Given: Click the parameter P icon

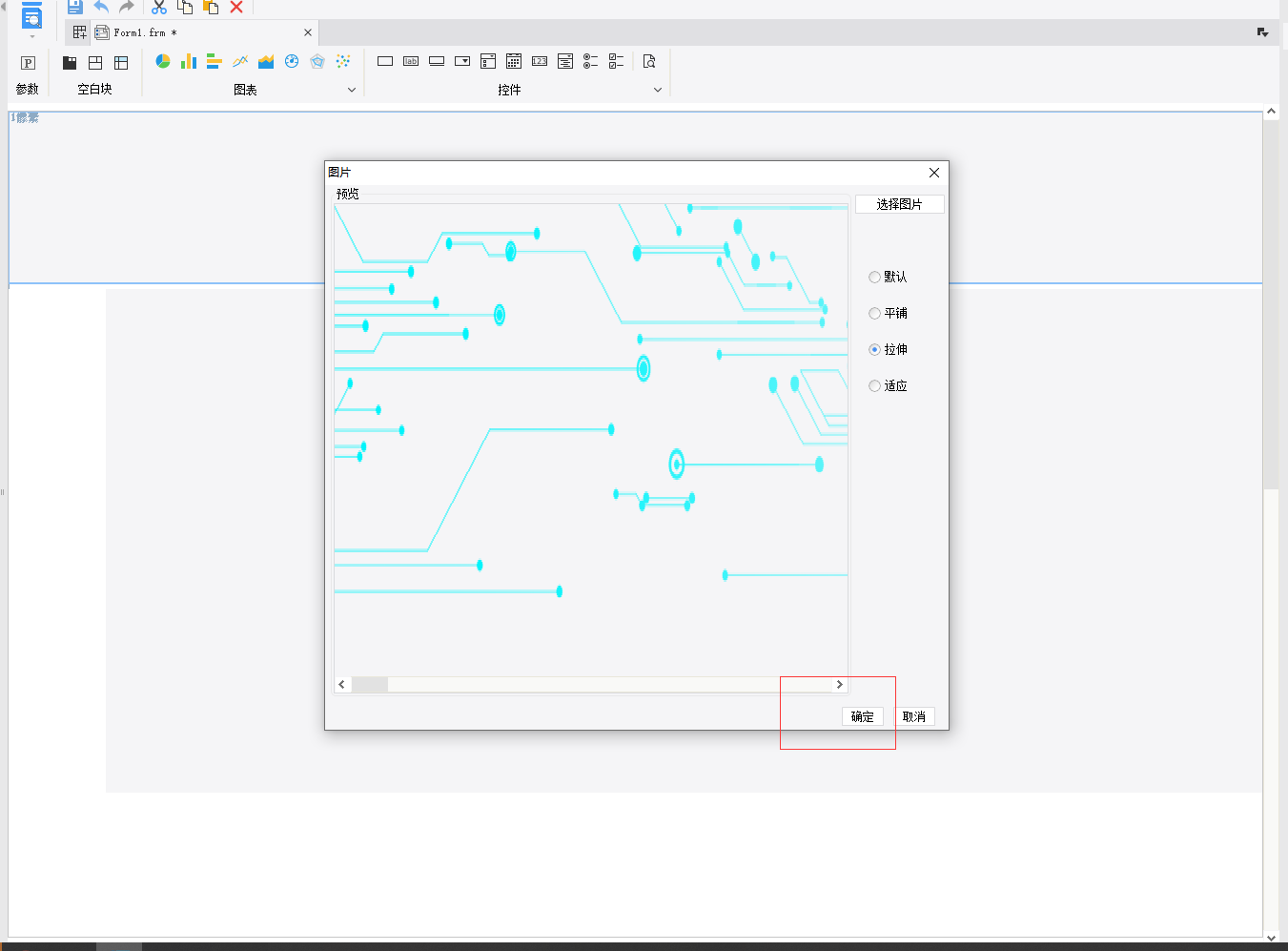Looking at the screenshot, I should 28,63.
